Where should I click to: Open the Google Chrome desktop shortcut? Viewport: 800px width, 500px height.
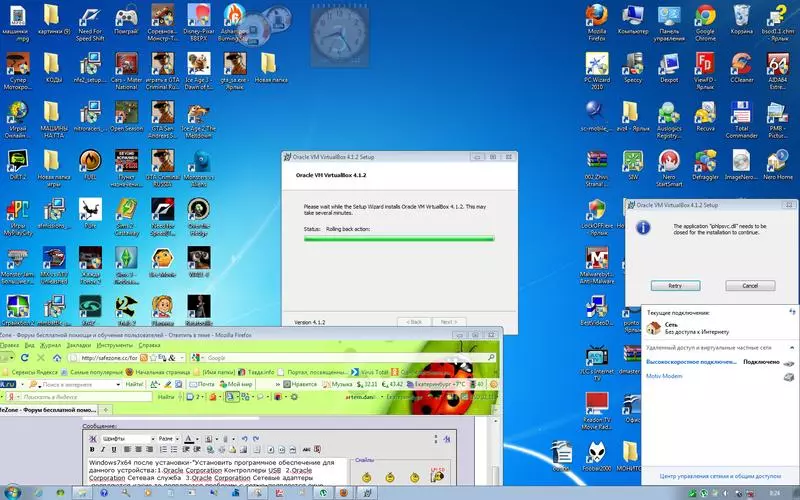point(705,18)
